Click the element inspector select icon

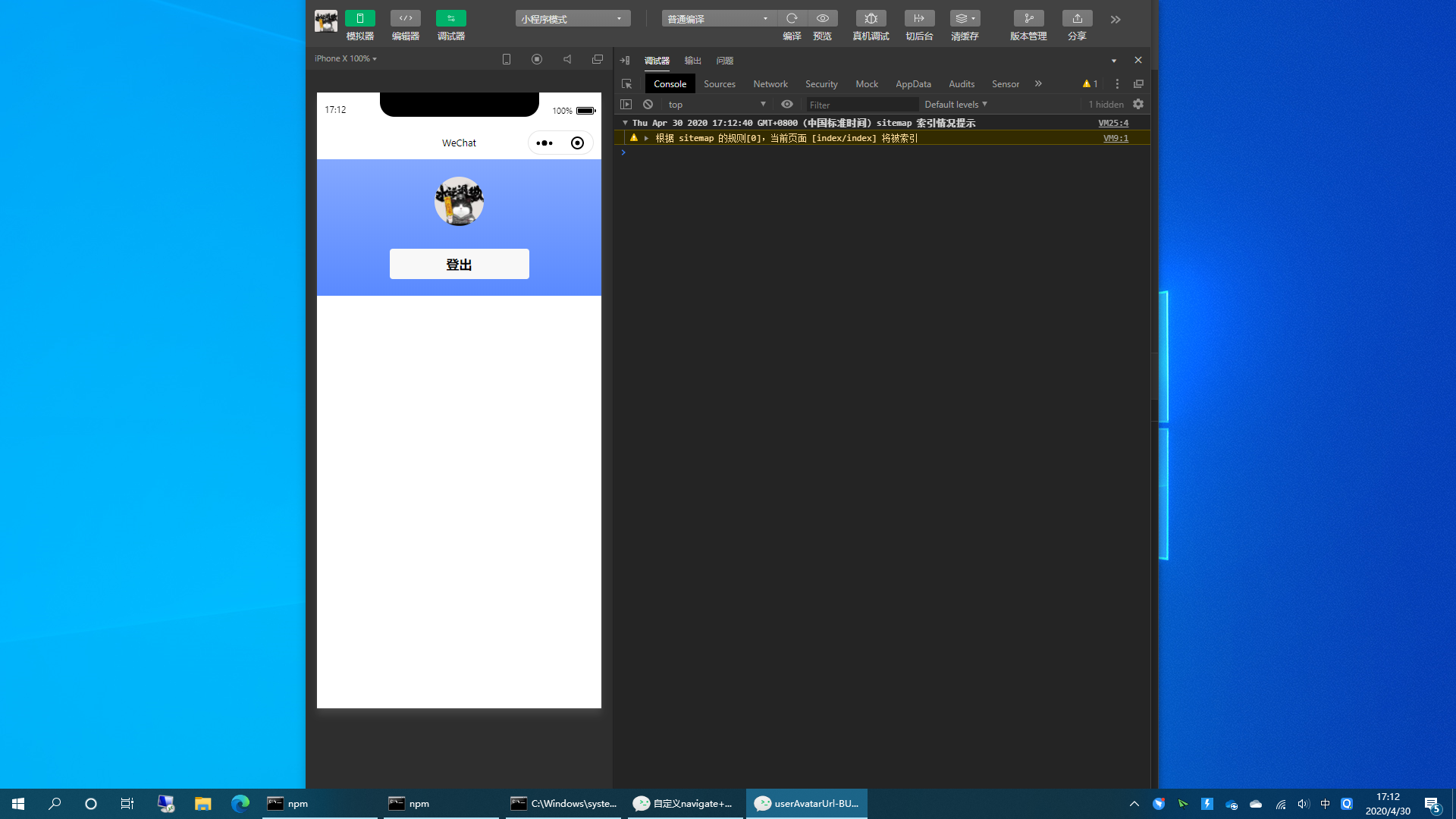626,84
